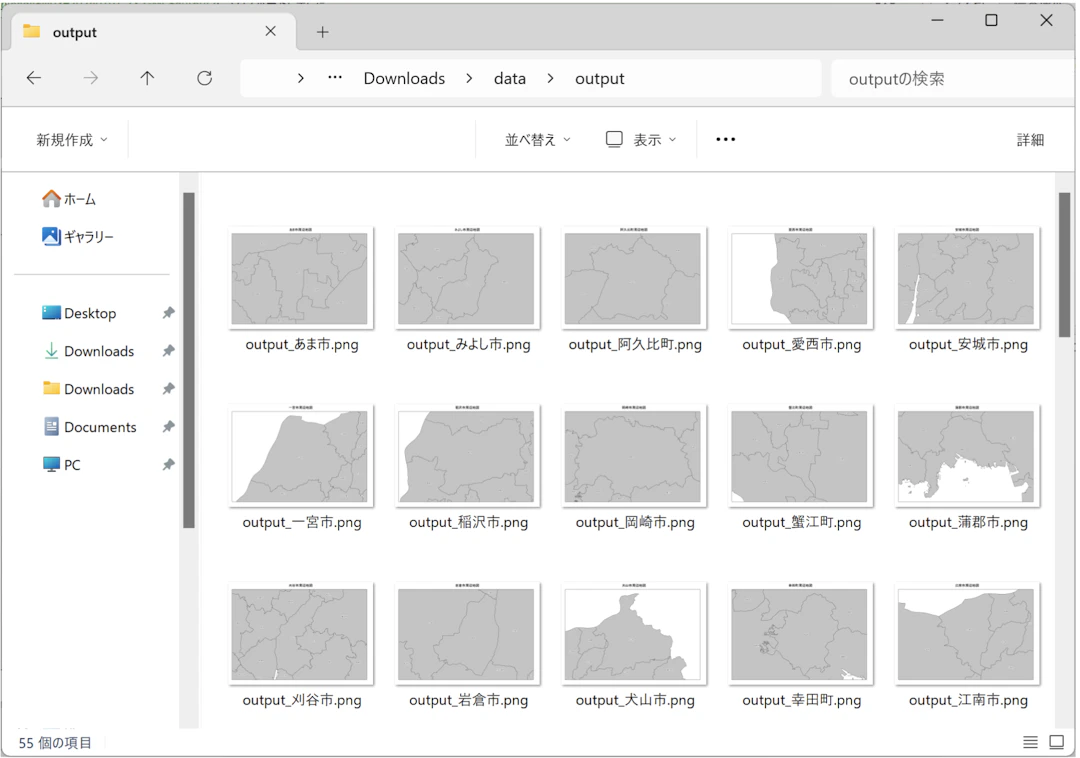This screenshot has height=758, width=1080.
Task: Toggle pin beside PC item
Action: [x=168, y=465]
